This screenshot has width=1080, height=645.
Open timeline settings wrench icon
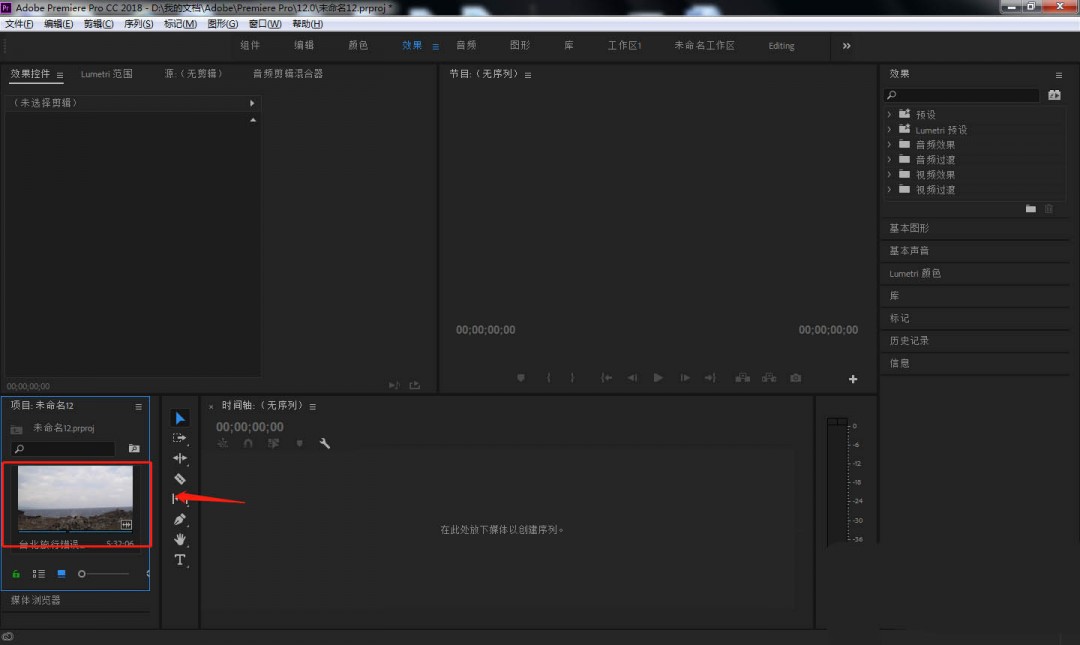click(325, 444)
